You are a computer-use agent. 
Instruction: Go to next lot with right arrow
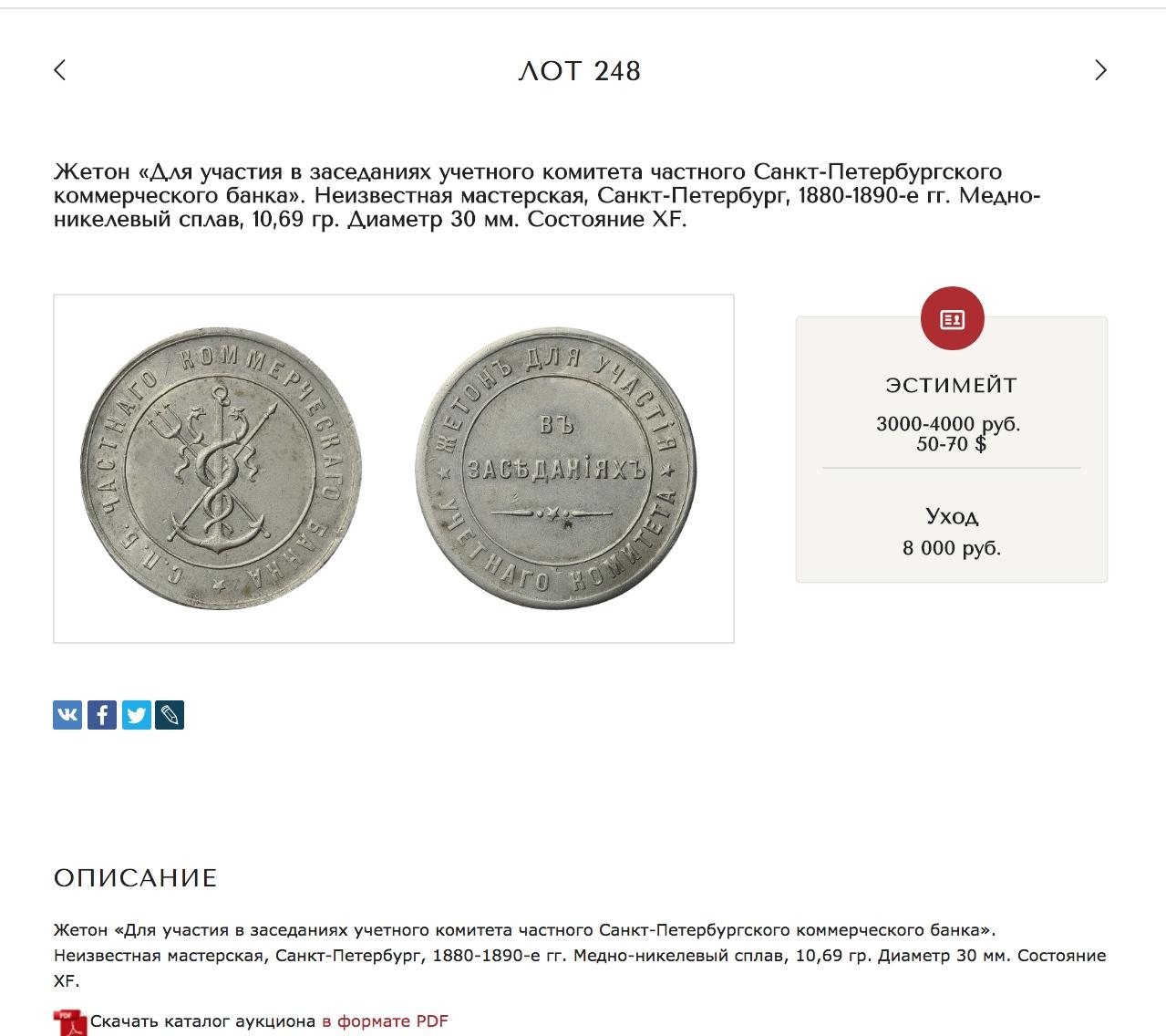[x=1100, y=70]
